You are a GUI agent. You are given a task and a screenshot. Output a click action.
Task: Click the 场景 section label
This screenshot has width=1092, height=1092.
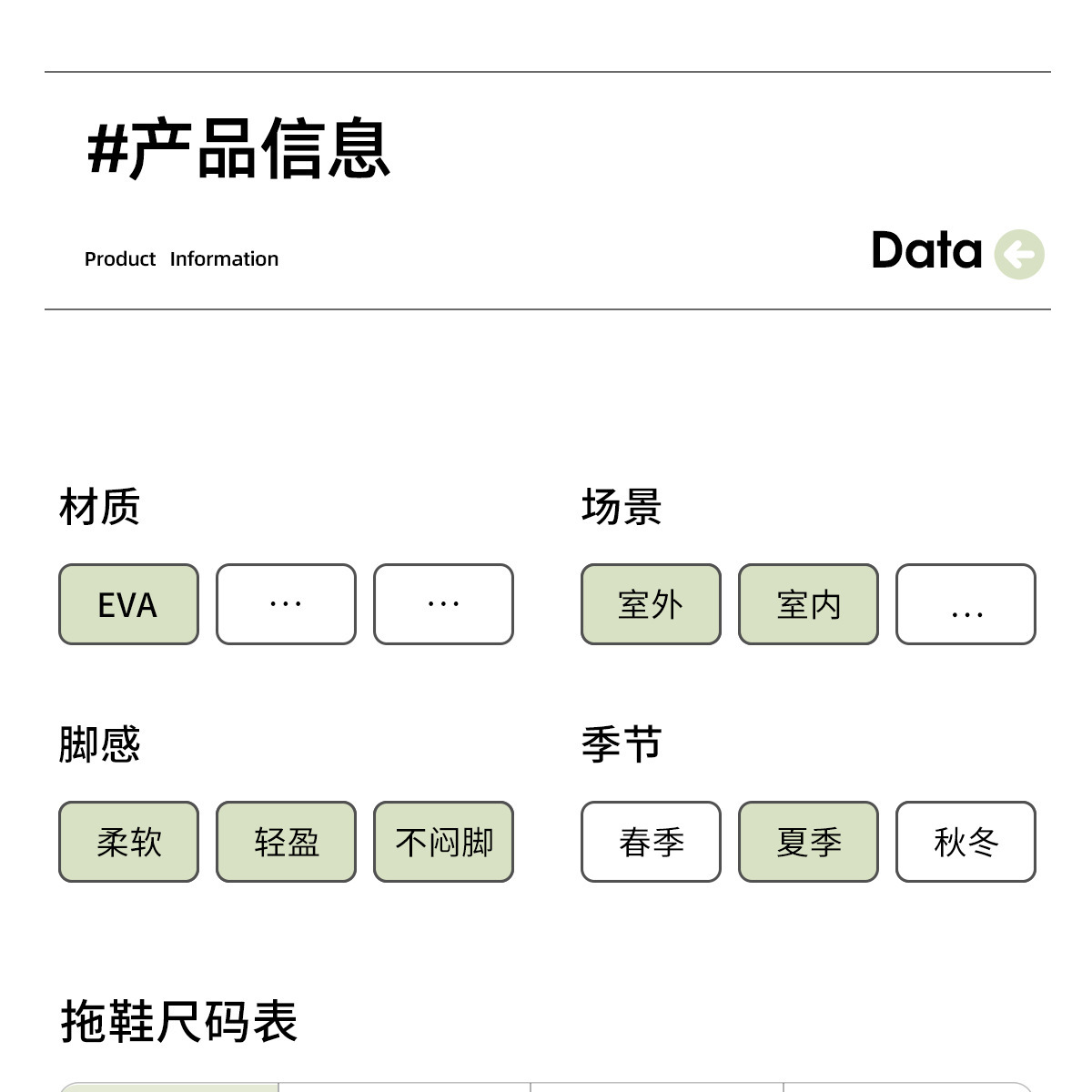click(x=622, y=507)
